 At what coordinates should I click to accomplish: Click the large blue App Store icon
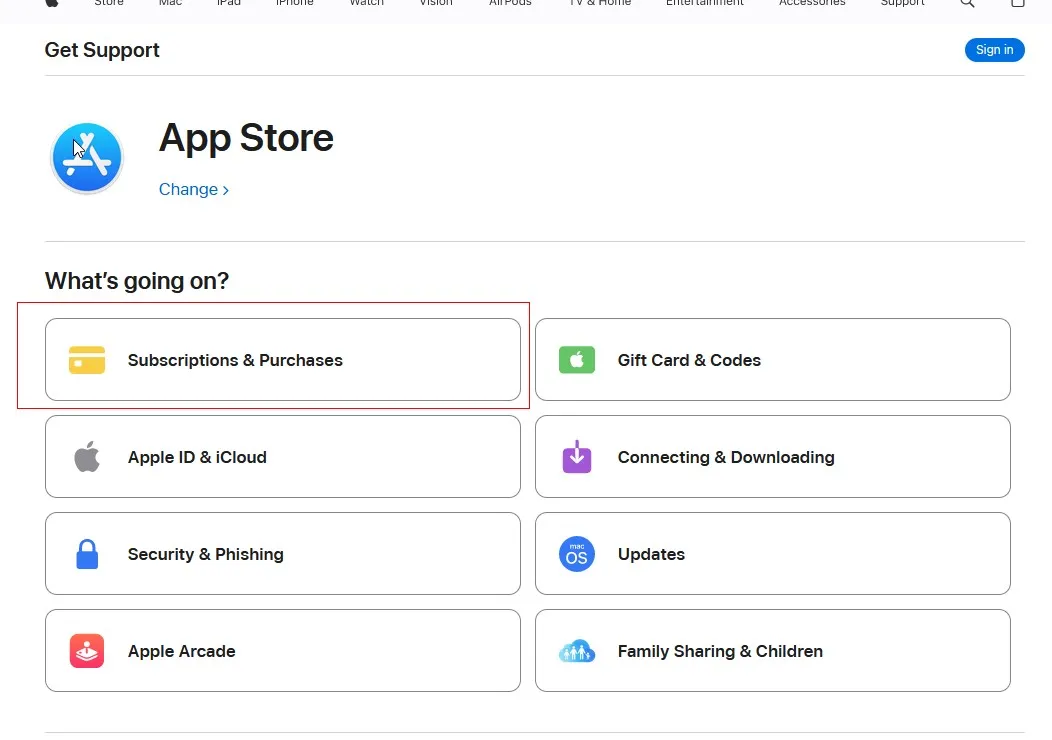[x=87, y=158]
